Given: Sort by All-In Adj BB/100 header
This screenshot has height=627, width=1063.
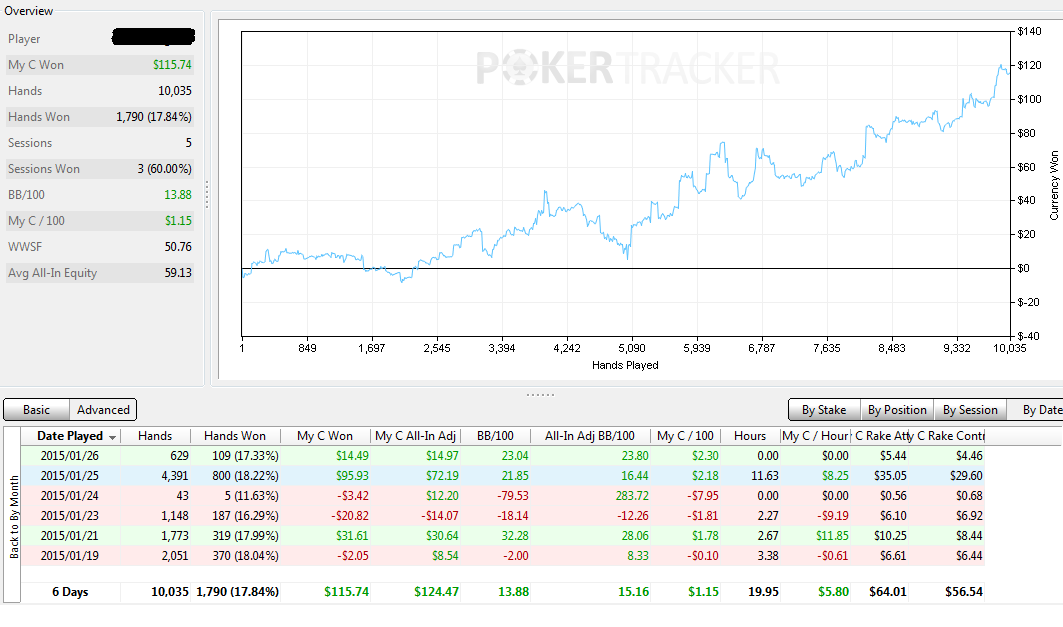Looking at the screenshot, I should pyautogui.click(x=590, y=436).
